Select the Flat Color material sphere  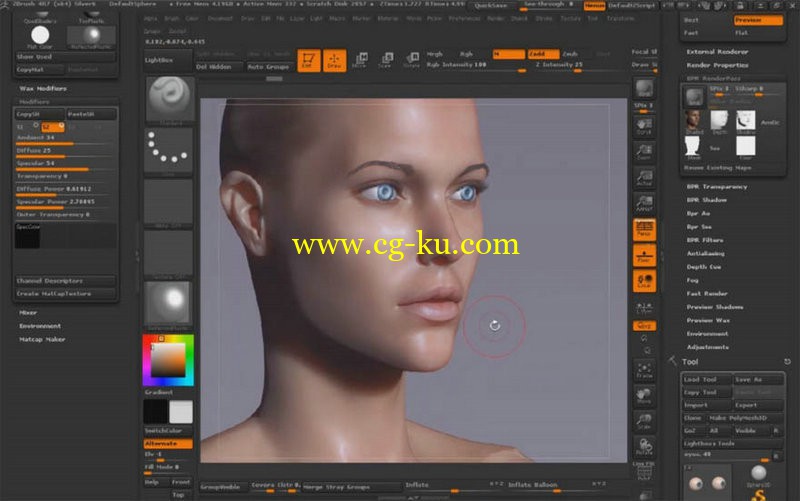(40, 36)
